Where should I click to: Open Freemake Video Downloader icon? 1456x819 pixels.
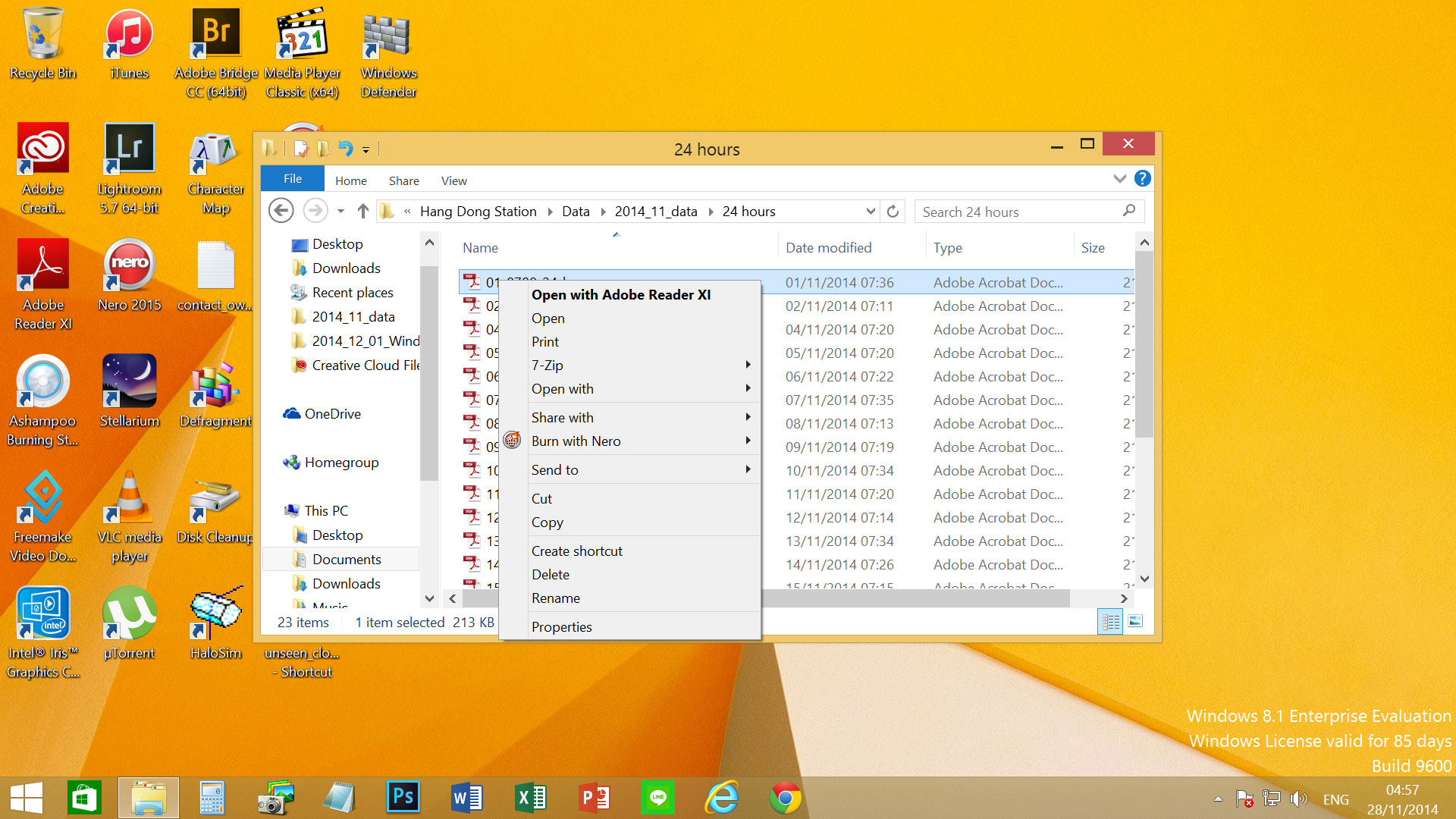click(42, 517)
